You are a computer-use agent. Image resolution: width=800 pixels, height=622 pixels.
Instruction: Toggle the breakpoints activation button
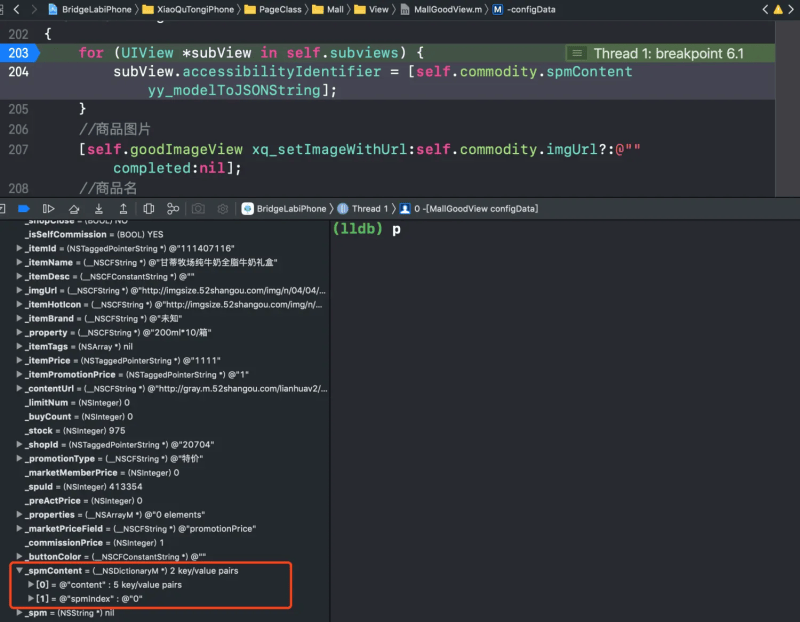point(22,209)
